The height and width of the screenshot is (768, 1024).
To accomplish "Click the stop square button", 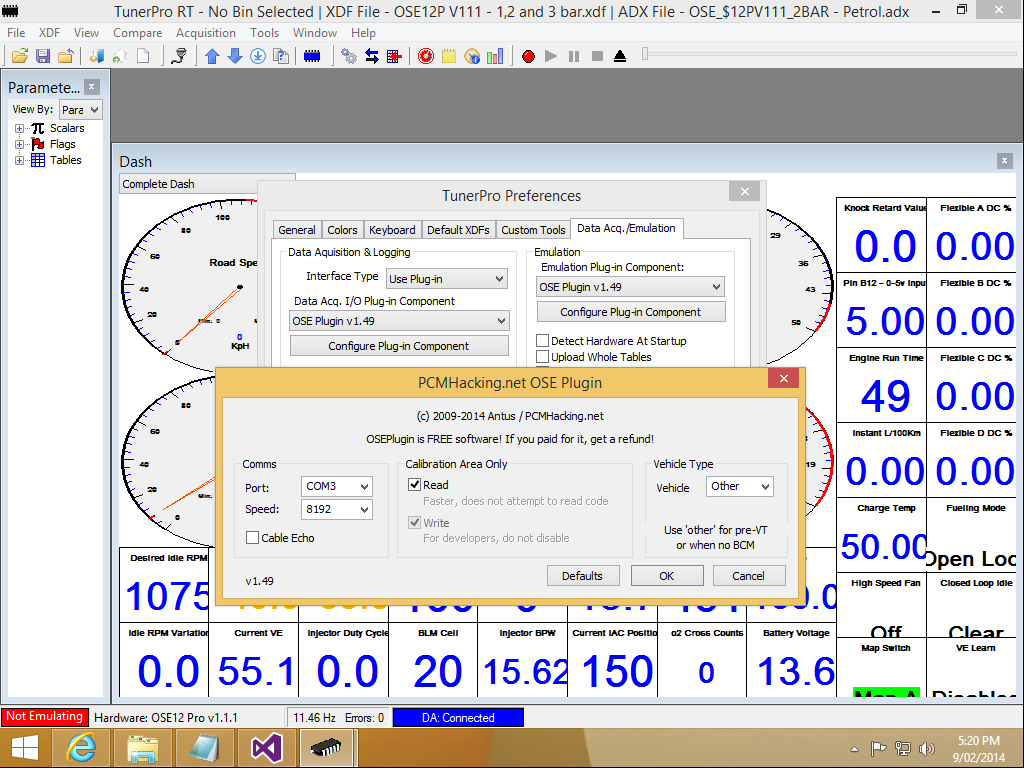I will (x=597, y=56).
